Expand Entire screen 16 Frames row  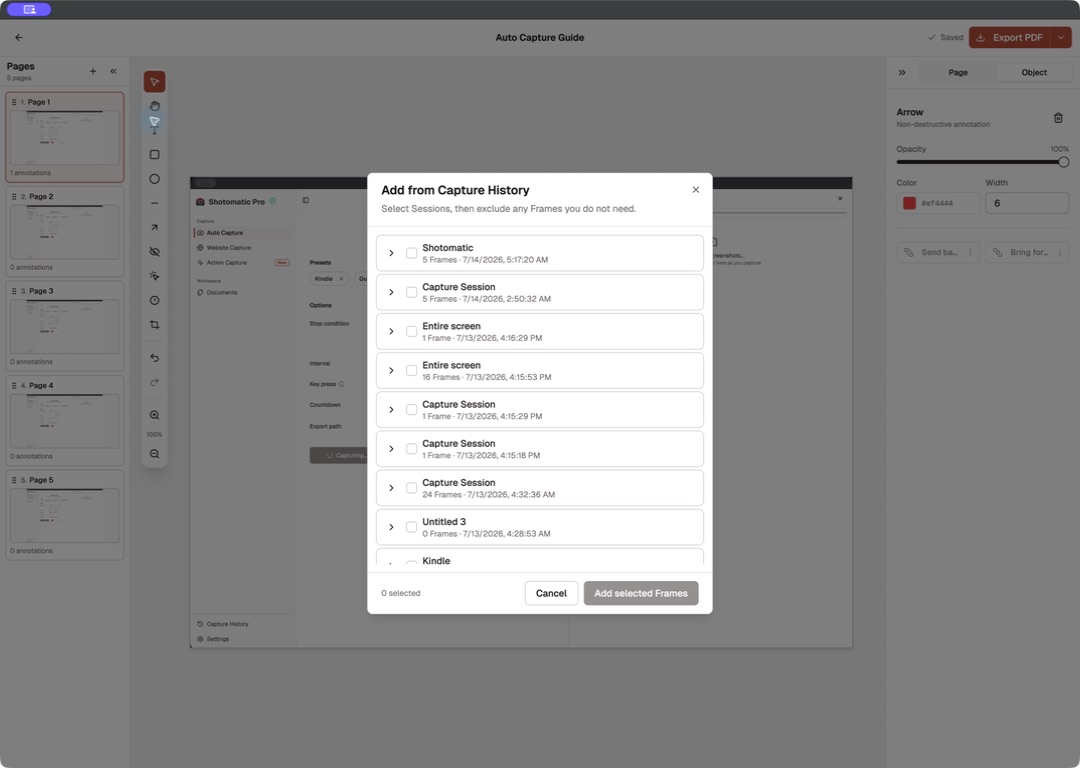click(x=391, y=371)
